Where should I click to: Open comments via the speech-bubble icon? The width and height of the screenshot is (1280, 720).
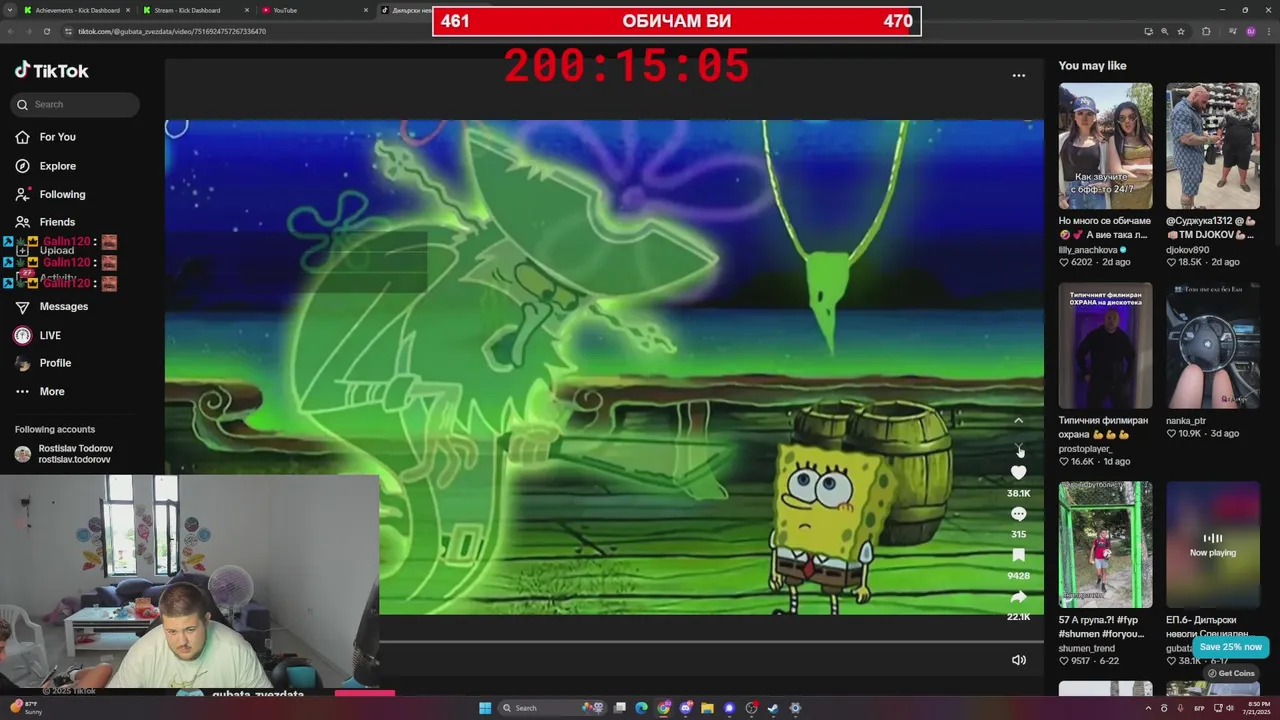coord(1018,514)
